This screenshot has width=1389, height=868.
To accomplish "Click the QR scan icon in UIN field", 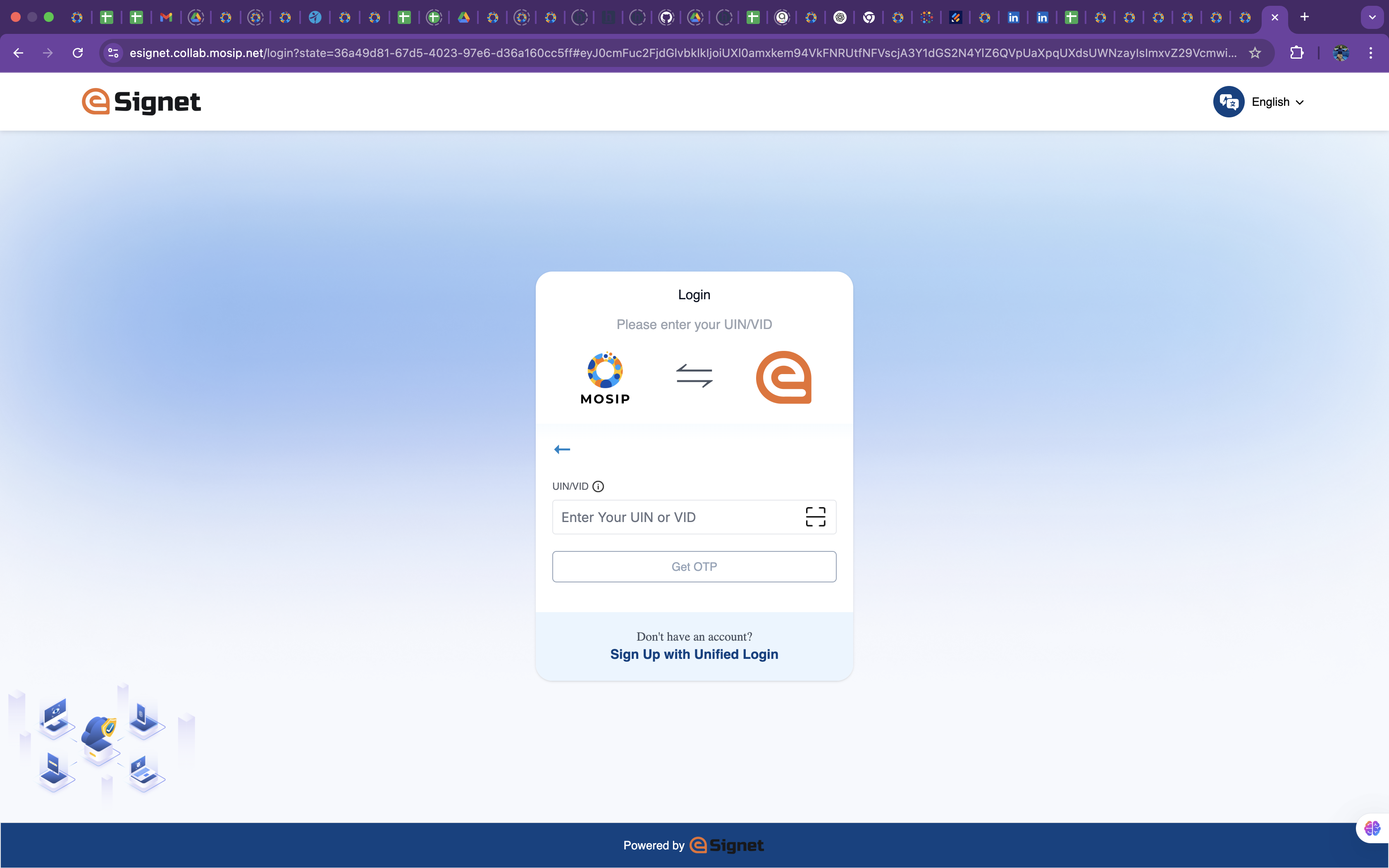I will coord(815,517).
